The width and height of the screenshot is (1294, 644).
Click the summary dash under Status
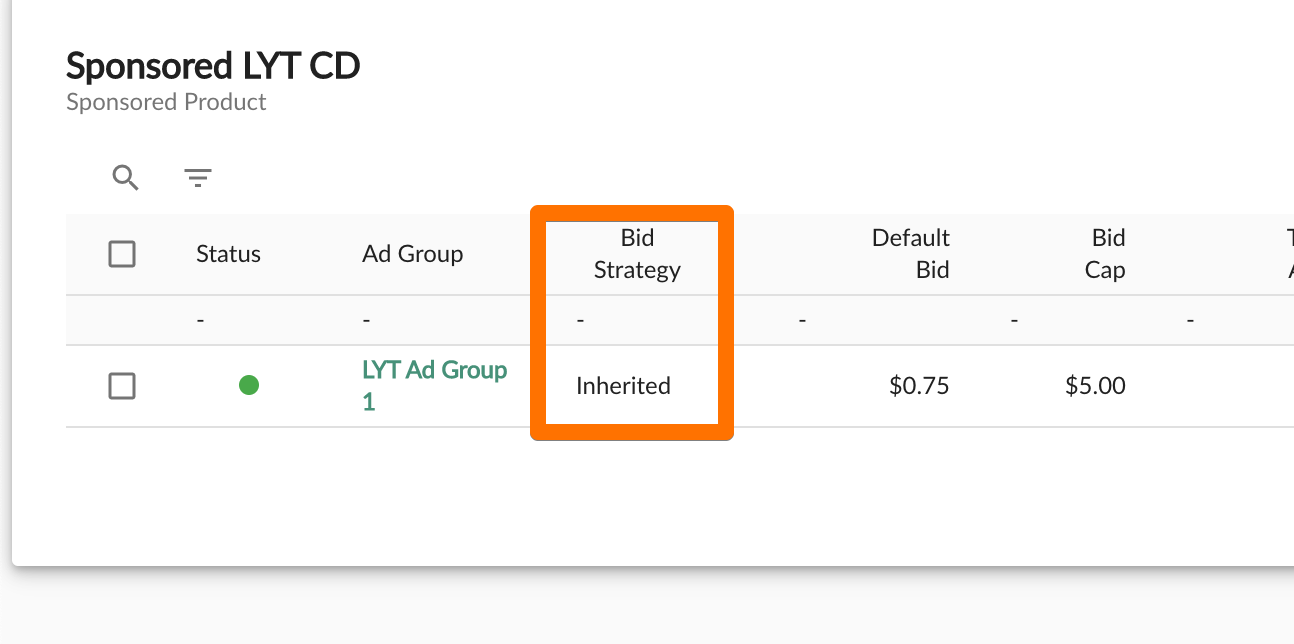click(x=200, y=321)
